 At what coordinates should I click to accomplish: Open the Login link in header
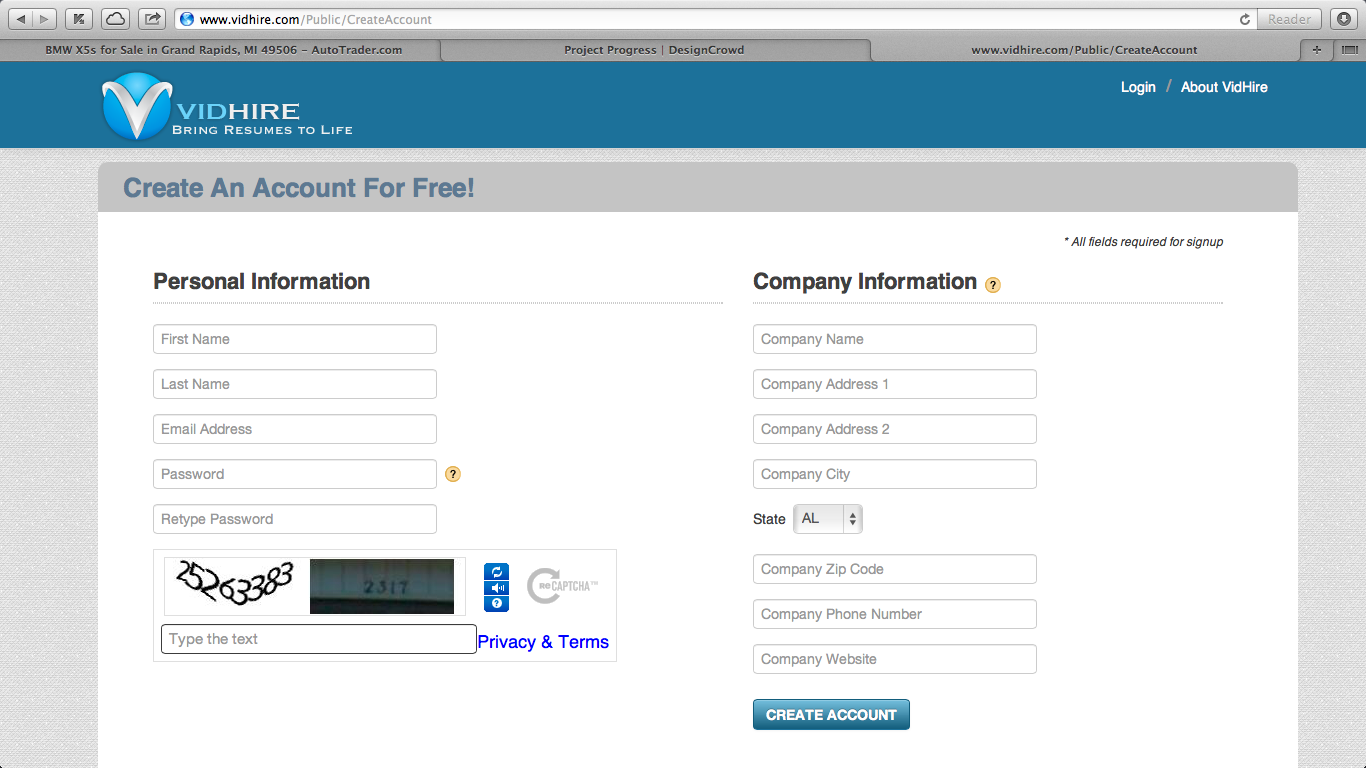(x=1138, y=87)
